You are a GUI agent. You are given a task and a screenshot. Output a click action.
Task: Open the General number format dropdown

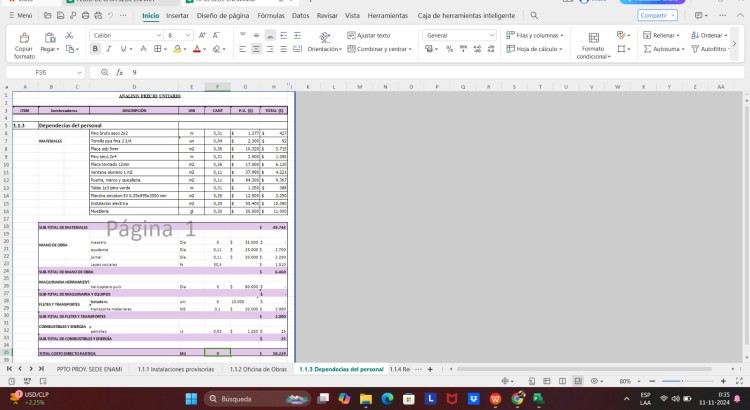(492, 35)
